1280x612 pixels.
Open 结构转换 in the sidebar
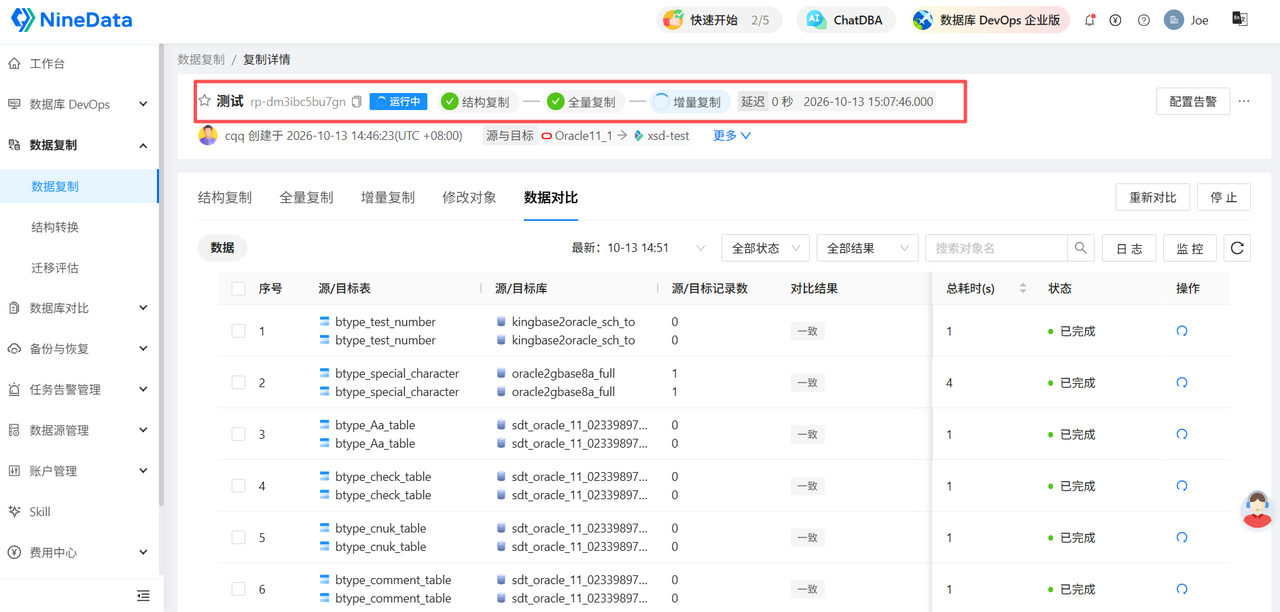click(x=79, y=227)
